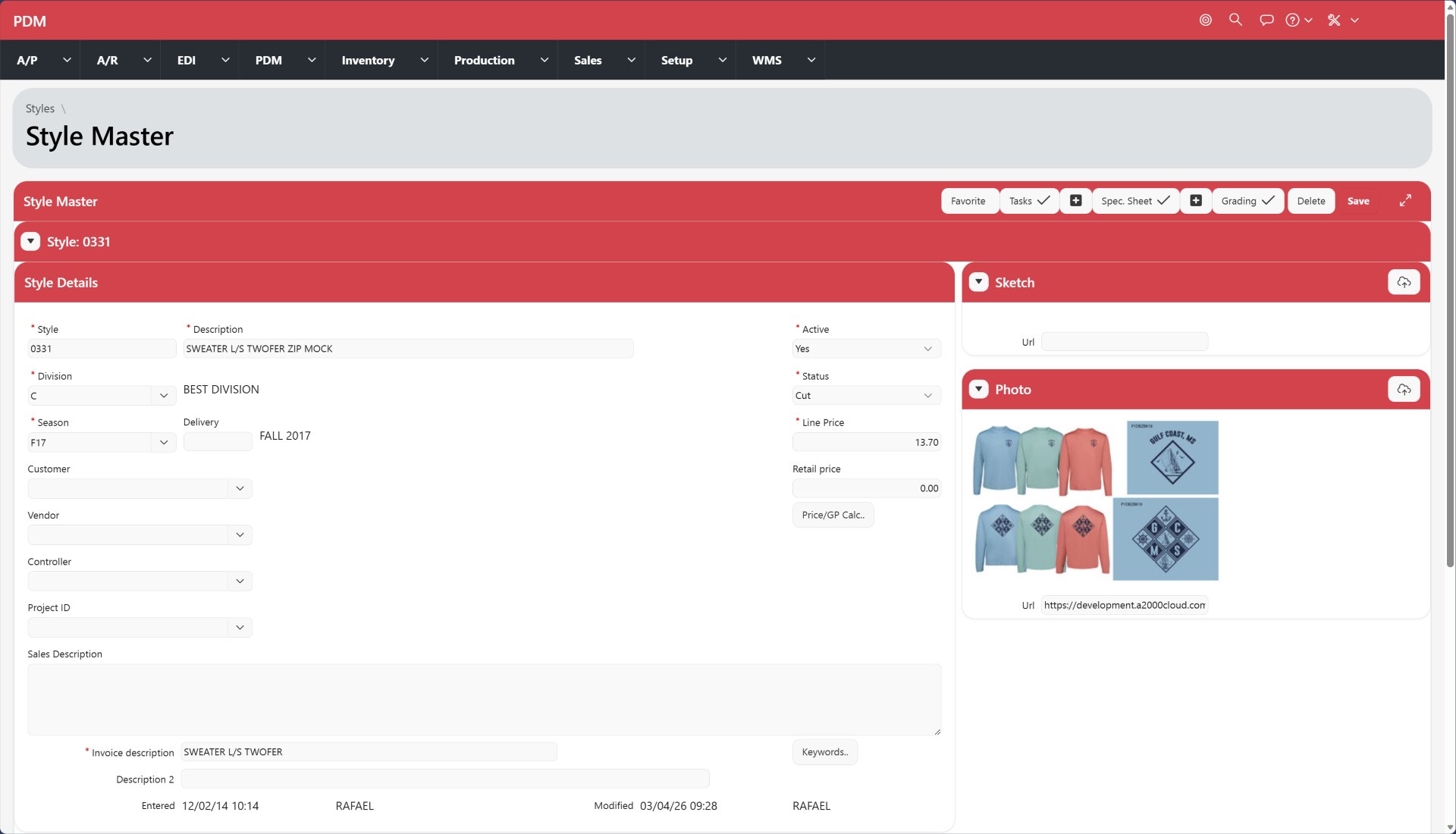Click the Tasks button
The width and height of the screenshot is (1456, 834).
point(1028,201)
